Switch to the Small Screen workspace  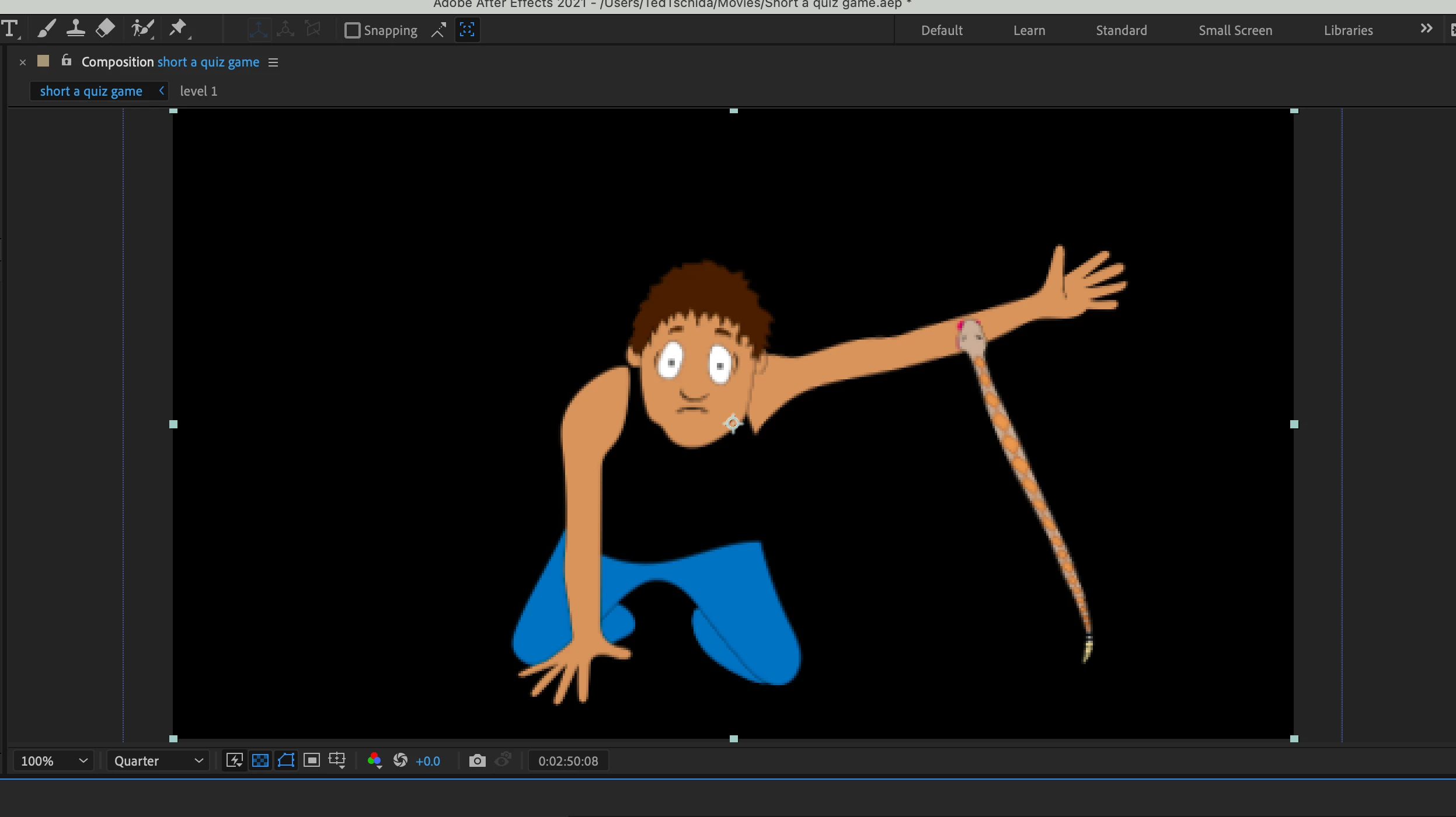(x=1235, y=30)
